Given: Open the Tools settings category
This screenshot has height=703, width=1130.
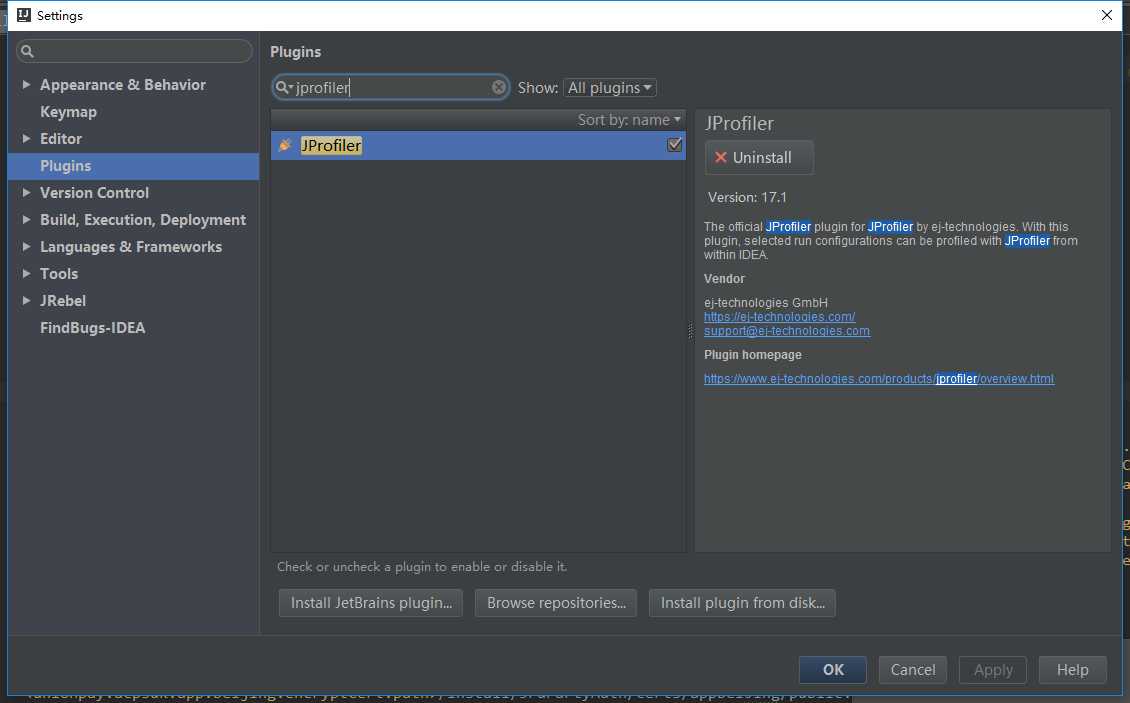Looking at the screenshot, I should (x=58, y=273).
